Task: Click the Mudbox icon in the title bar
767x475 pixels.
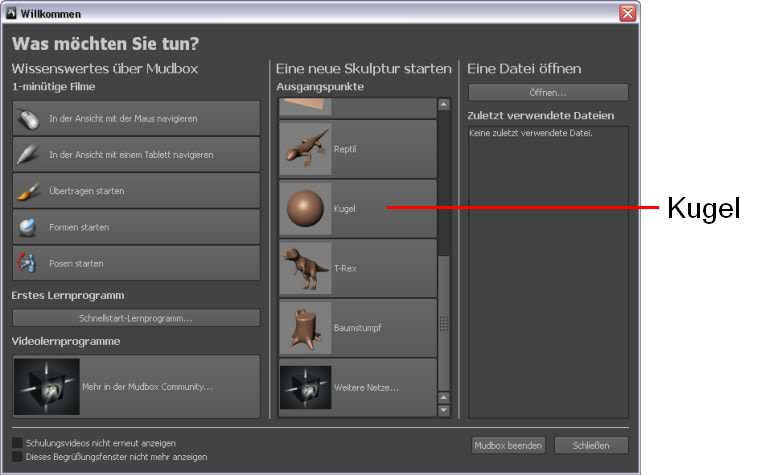Action: [10, 13]
